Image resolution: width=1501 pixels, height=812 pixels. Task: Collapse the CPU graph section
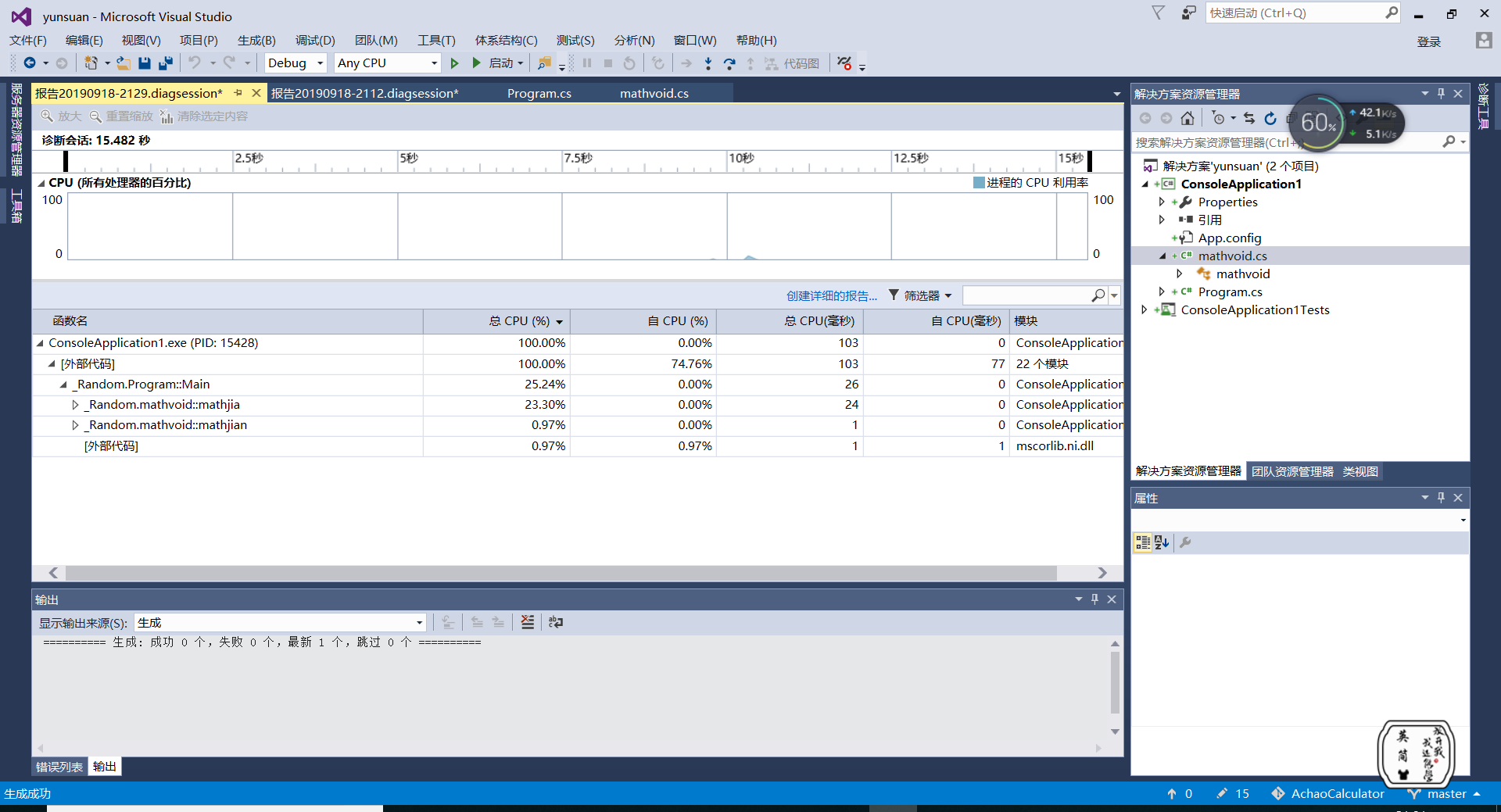point(41,183)
